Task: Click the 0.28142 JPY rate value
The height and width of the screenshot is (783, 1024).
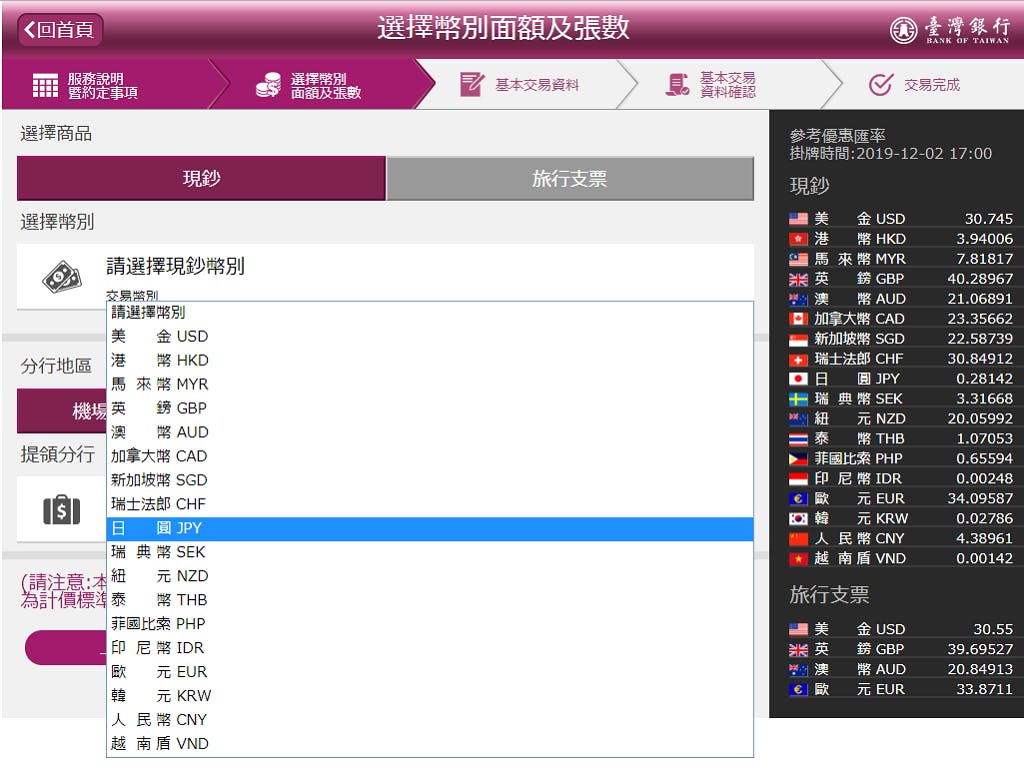Action: point(984,379)
